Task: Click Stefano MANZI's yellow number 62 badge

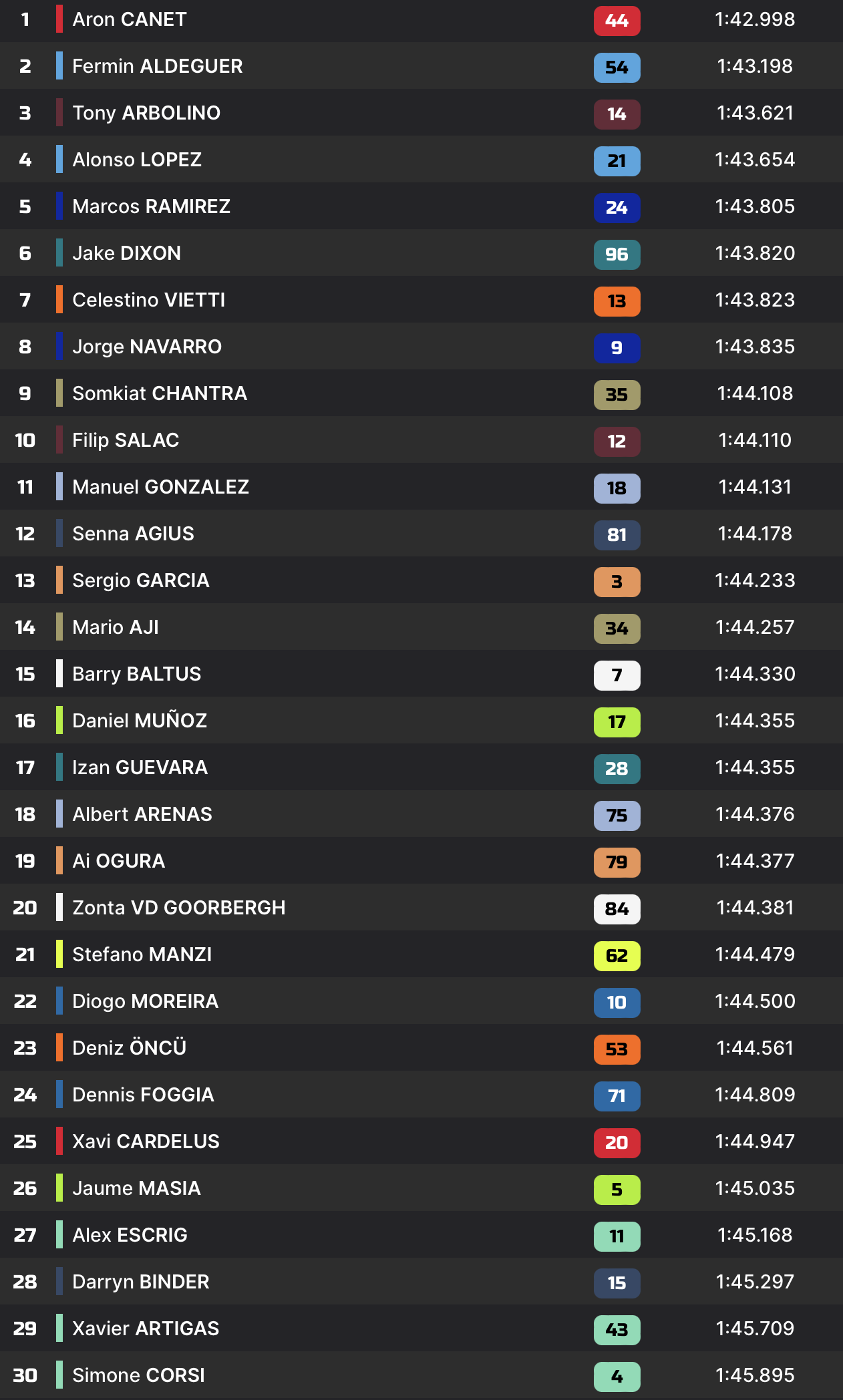Action: click(617, 956)
